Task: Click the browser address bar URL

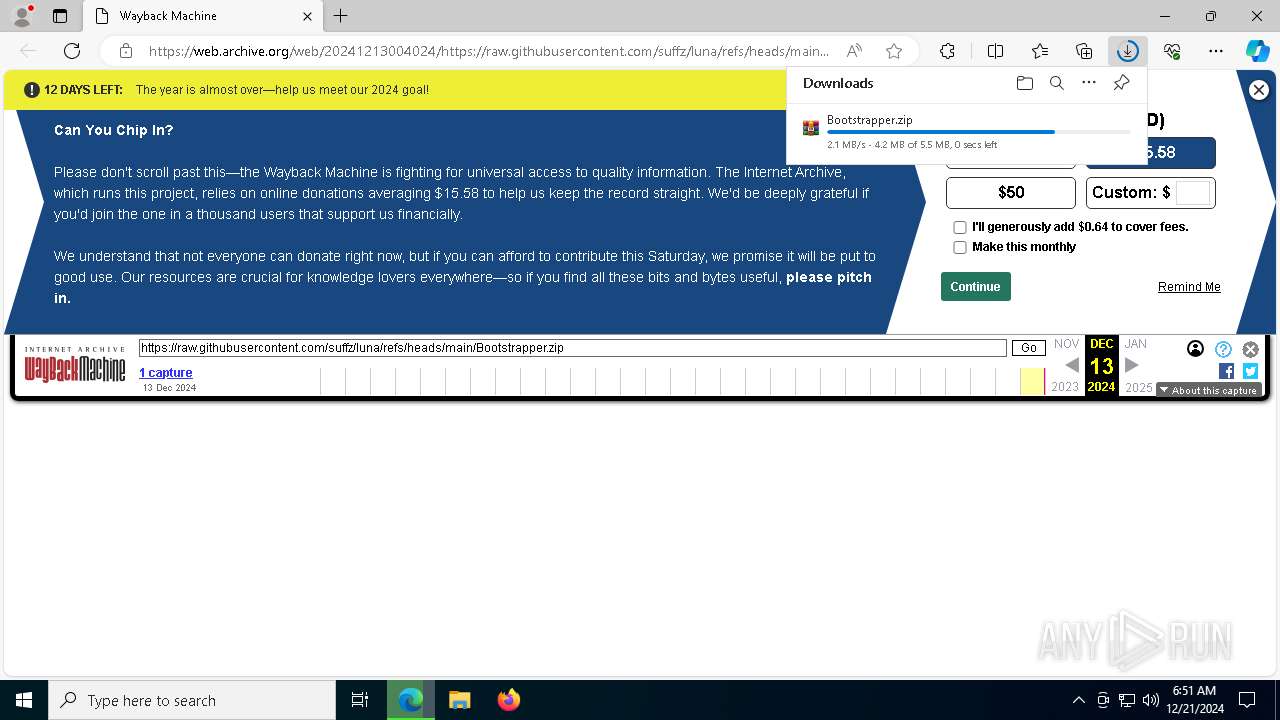Action: pos(488,51)
